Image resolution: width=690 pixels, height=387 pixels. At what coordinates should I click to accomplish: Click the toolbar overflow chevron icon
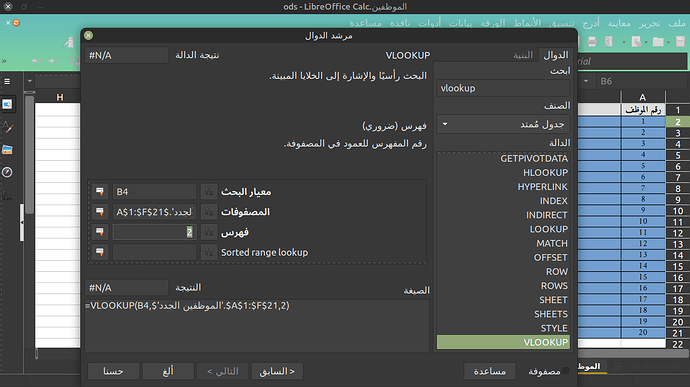pos(4,61)
